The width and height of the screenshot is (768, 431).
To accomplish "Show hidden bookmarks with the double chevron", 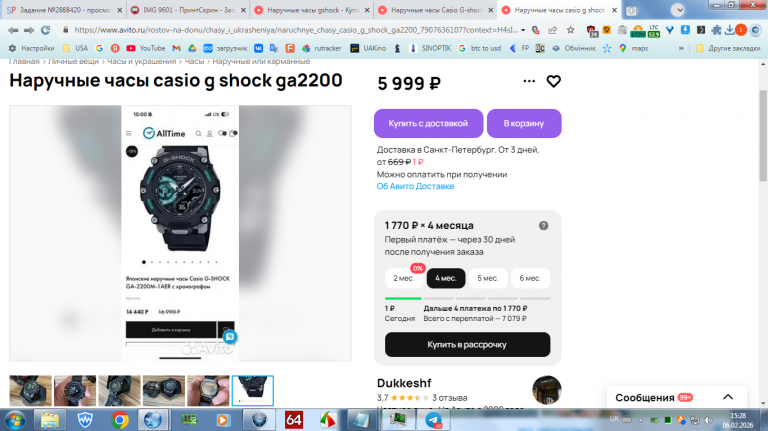I will (x=681, y=48).
